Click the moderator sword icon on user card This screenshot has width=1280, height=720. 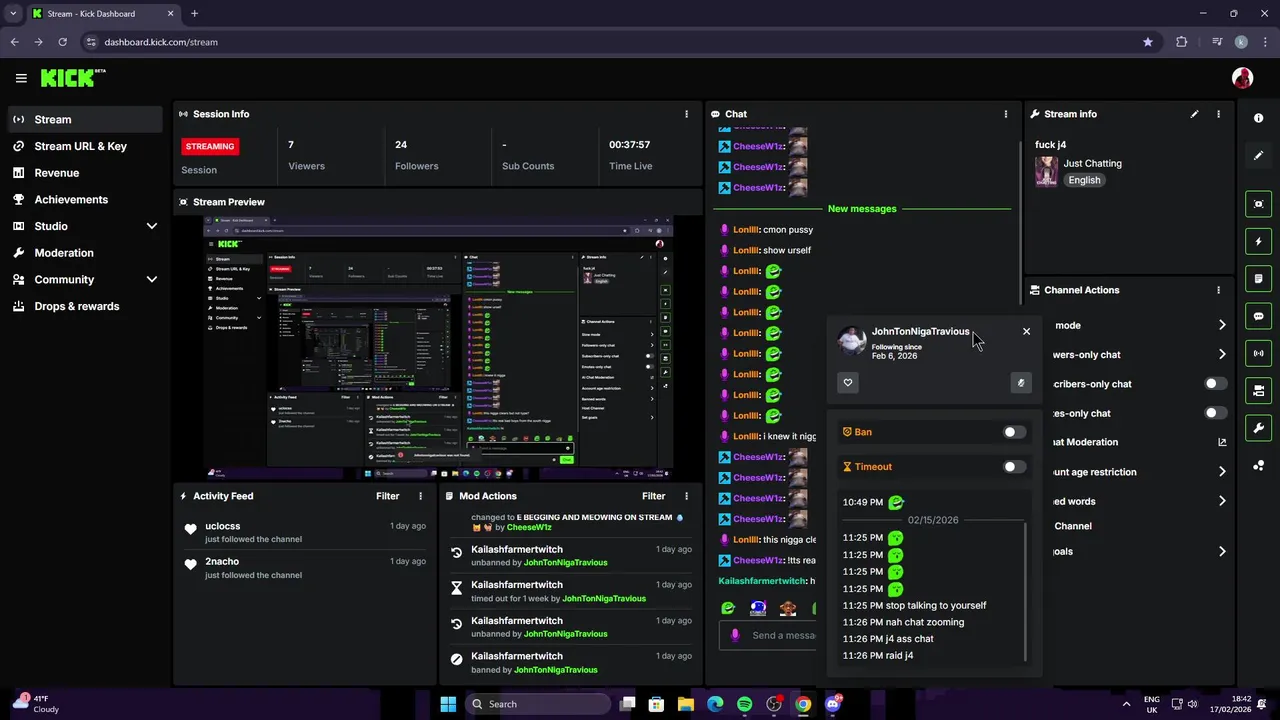1021,382
